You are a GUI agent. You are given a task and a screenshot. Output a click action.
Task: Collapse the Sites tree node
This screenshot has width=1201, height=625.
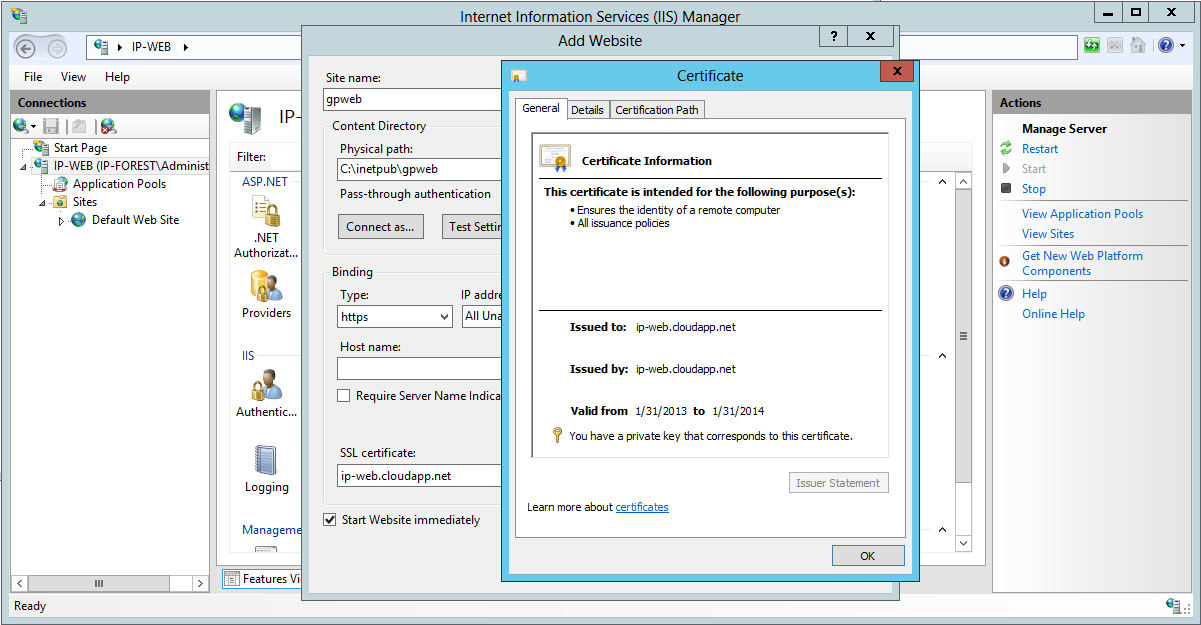coord(43,202)
